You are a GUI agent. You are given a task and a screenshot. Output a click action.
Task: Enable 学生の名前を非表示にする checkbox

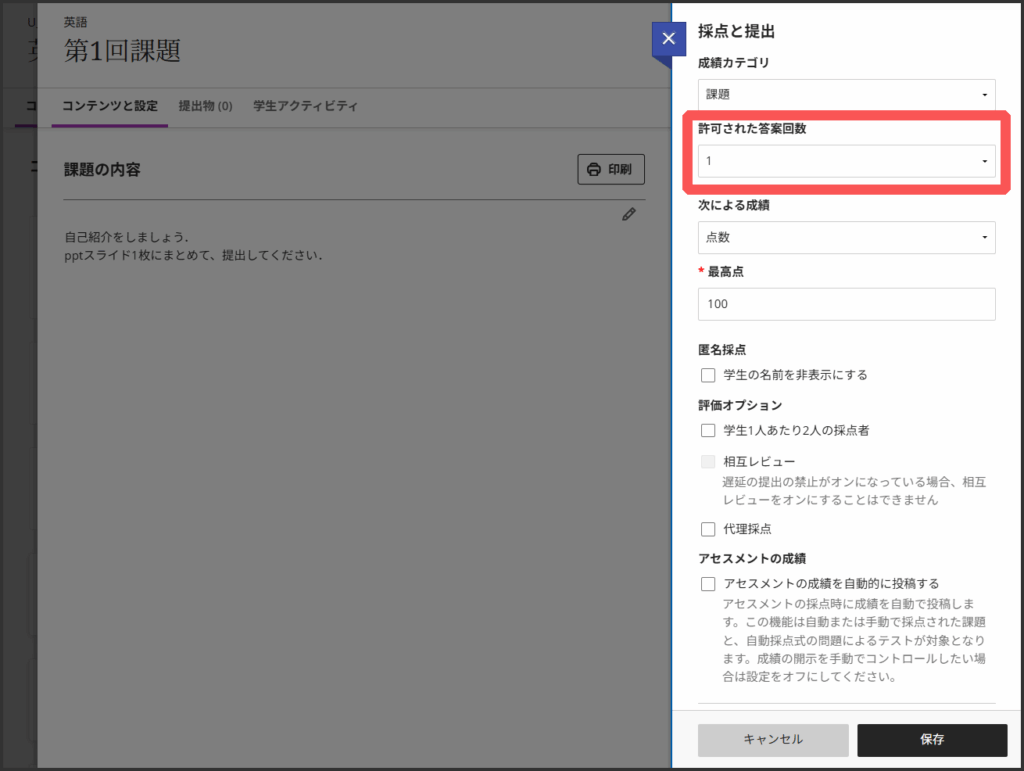(708, 375)
